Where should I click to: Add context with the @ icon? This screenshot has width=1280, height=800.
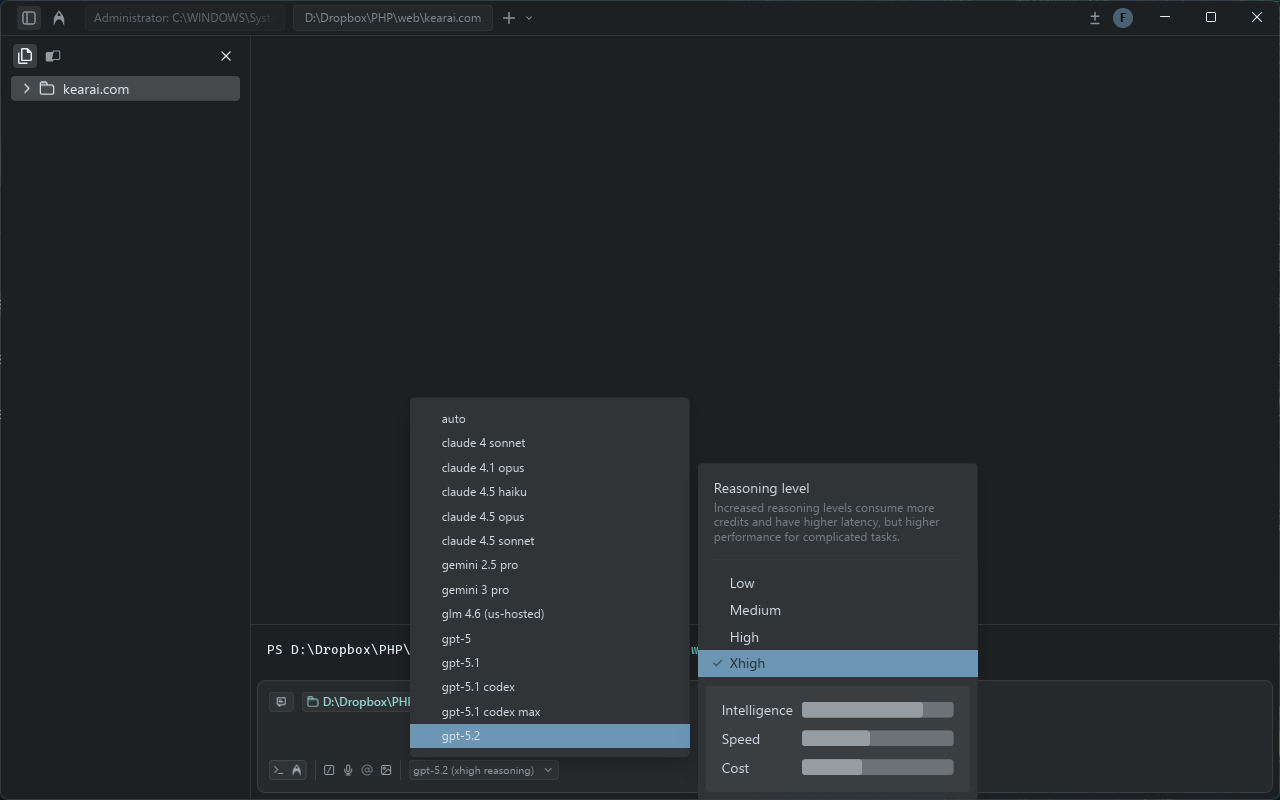click(367, 770)
